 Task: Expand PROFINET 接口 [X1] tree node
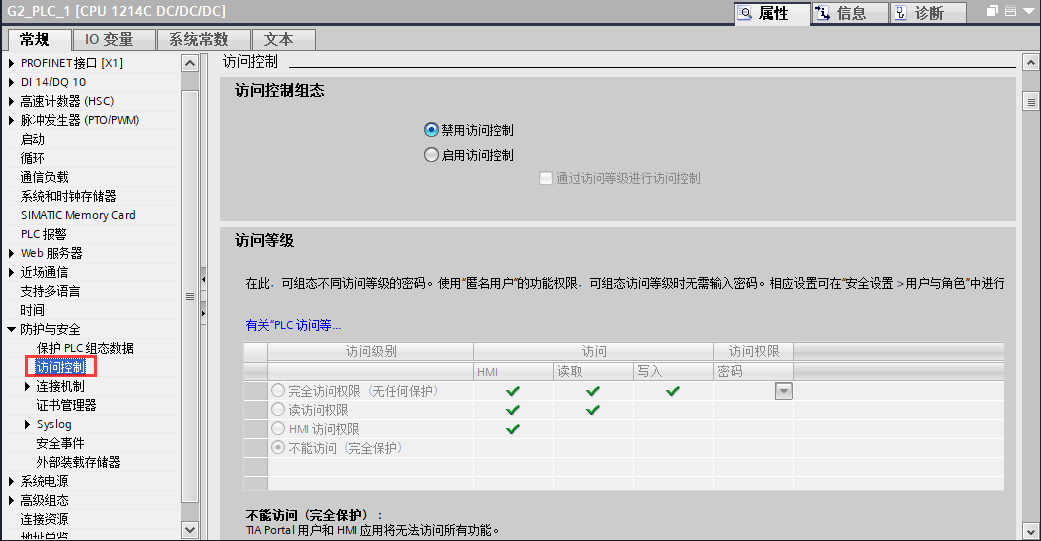[12, 64]
